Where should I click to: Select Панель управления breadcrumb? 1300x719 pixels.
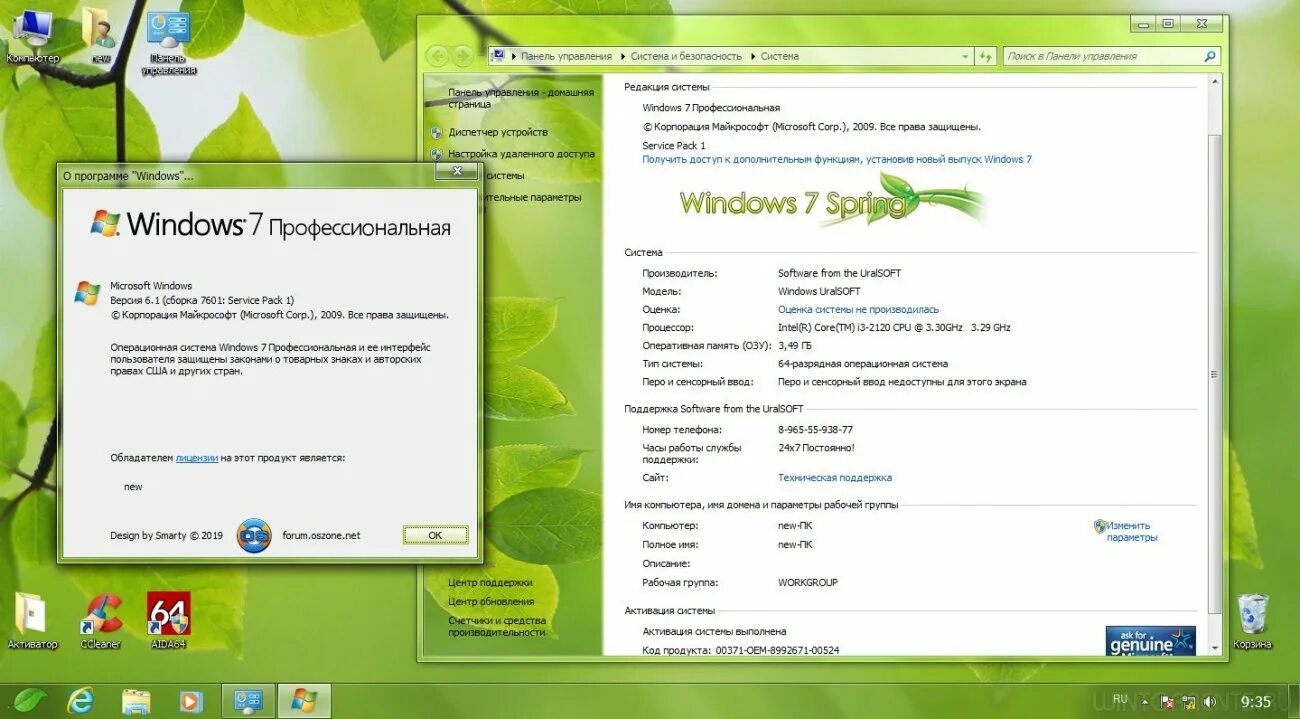pos(566,56)
